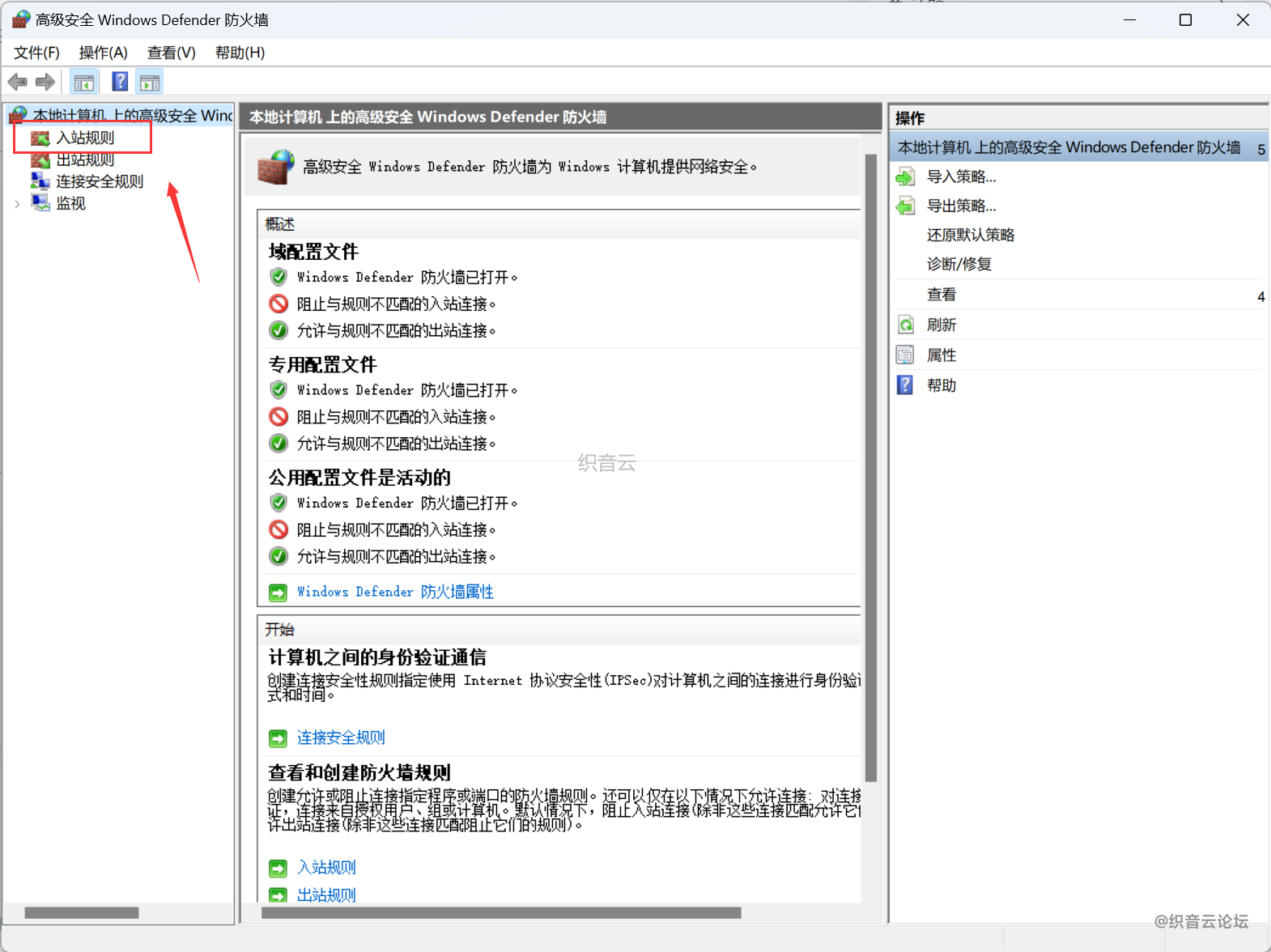The height and width of the screenshot is (952, 1271).
Task: Open the 出站规则 link in center pane
Action: 326,895
